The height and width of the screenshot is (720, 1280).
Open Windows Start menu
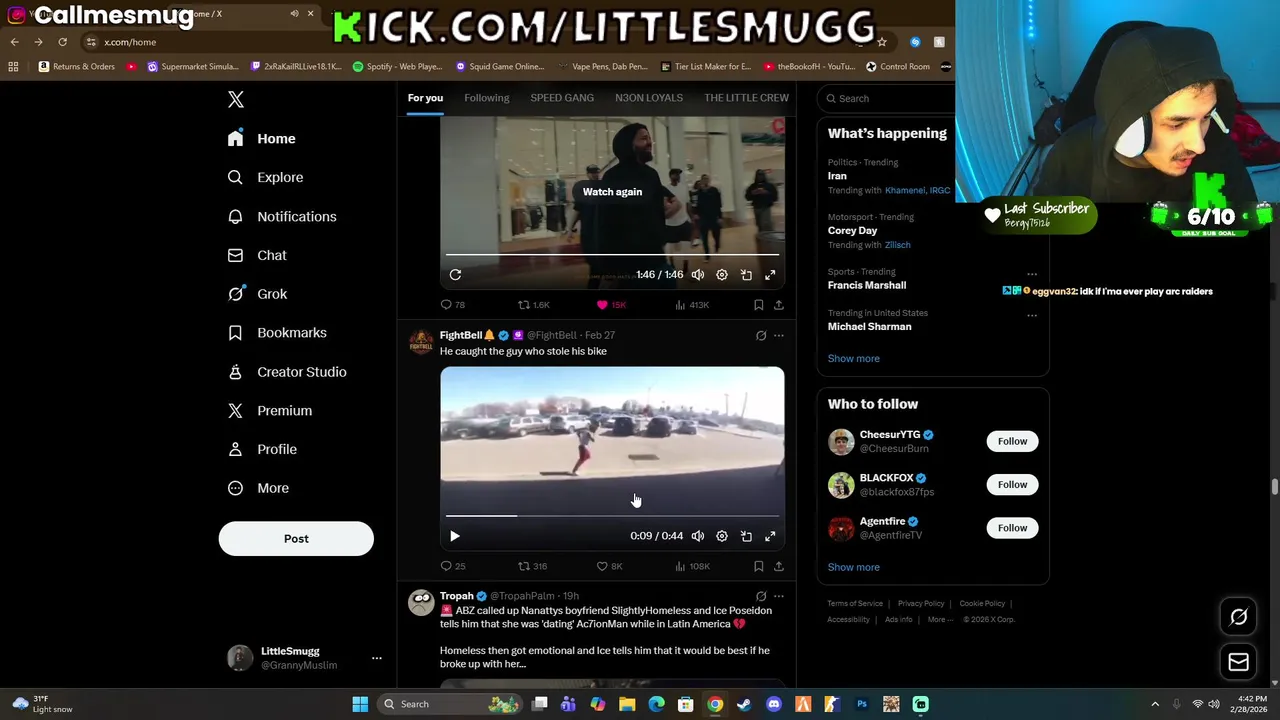click(x=360, y=704)
